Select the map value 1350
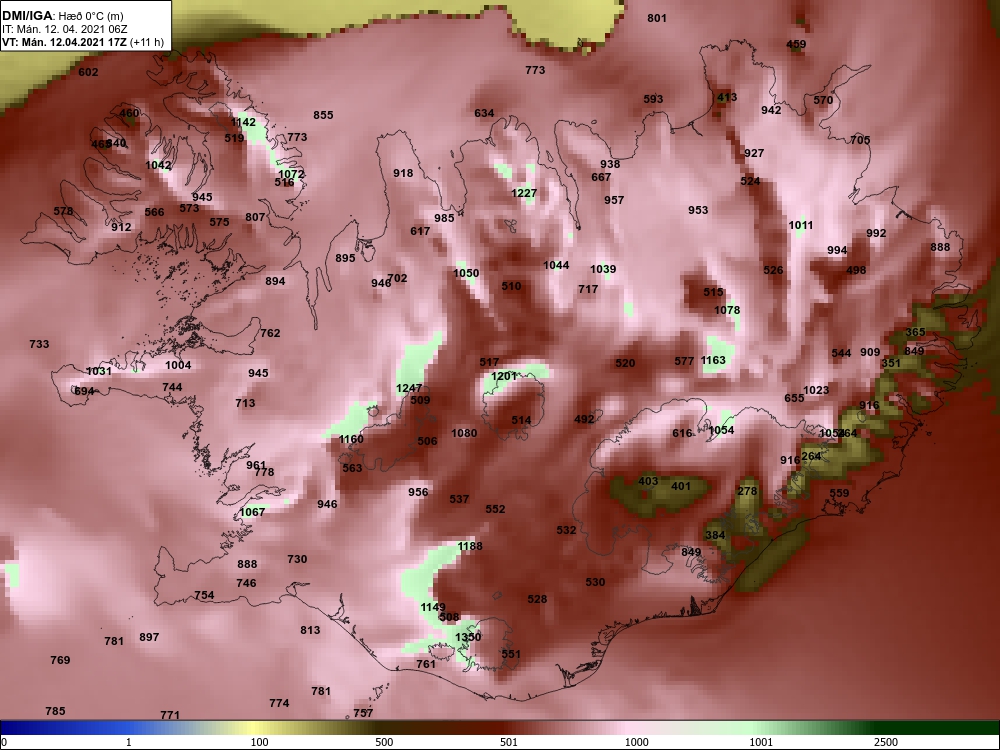This screenshot has width=1000, height=750. tap(468, 637)
